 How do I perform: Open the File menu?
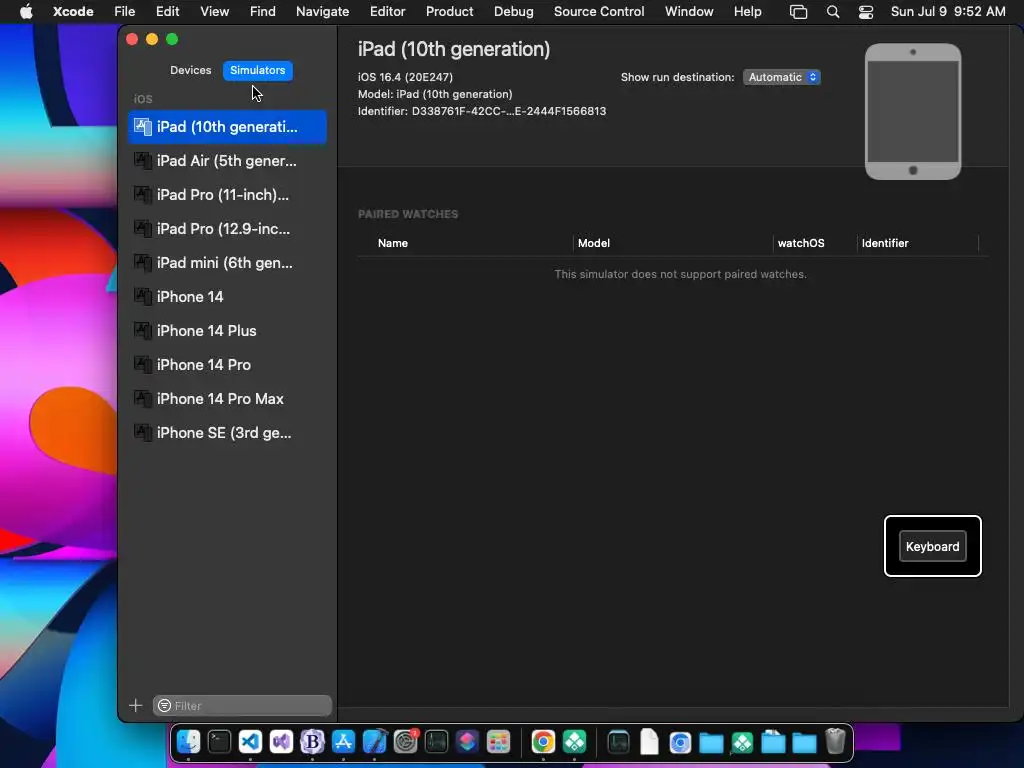coord(124,12)
